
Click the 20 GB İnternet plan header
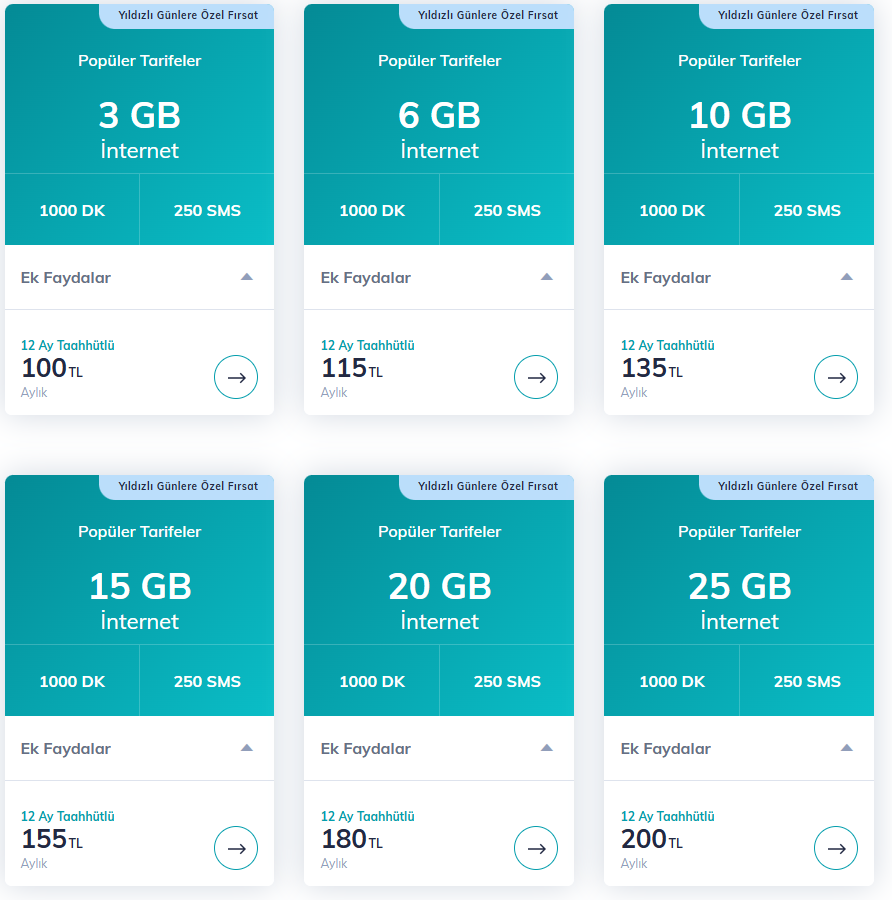coord(440,601)
